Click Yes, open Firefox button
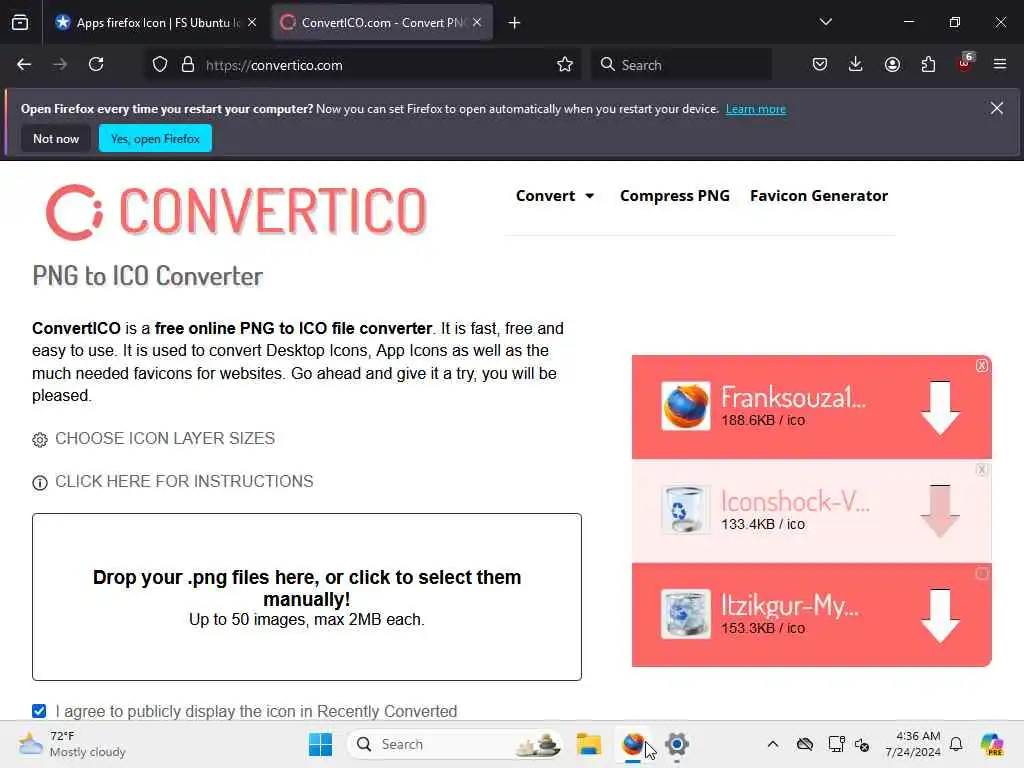The width and height of the screenshot is (1024, 768). pos(155,138)
